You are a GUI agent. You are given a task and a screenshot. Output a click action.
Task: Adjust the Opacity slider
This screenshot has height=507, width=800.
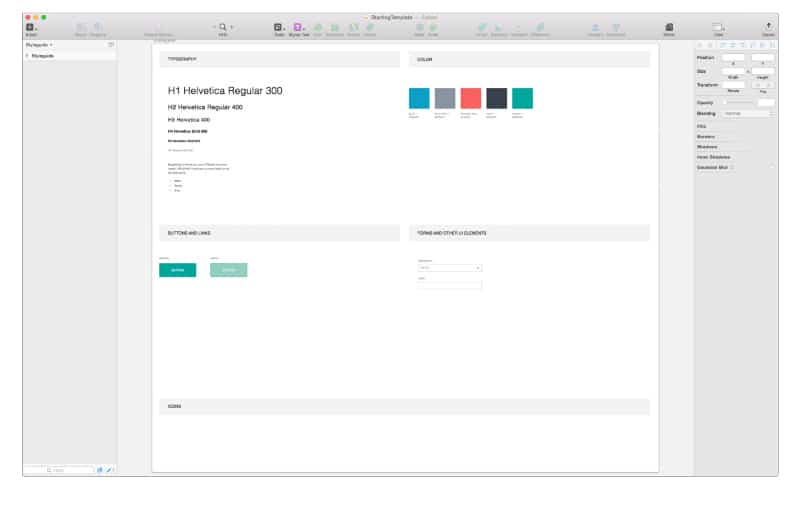click(x=738, y=103)
